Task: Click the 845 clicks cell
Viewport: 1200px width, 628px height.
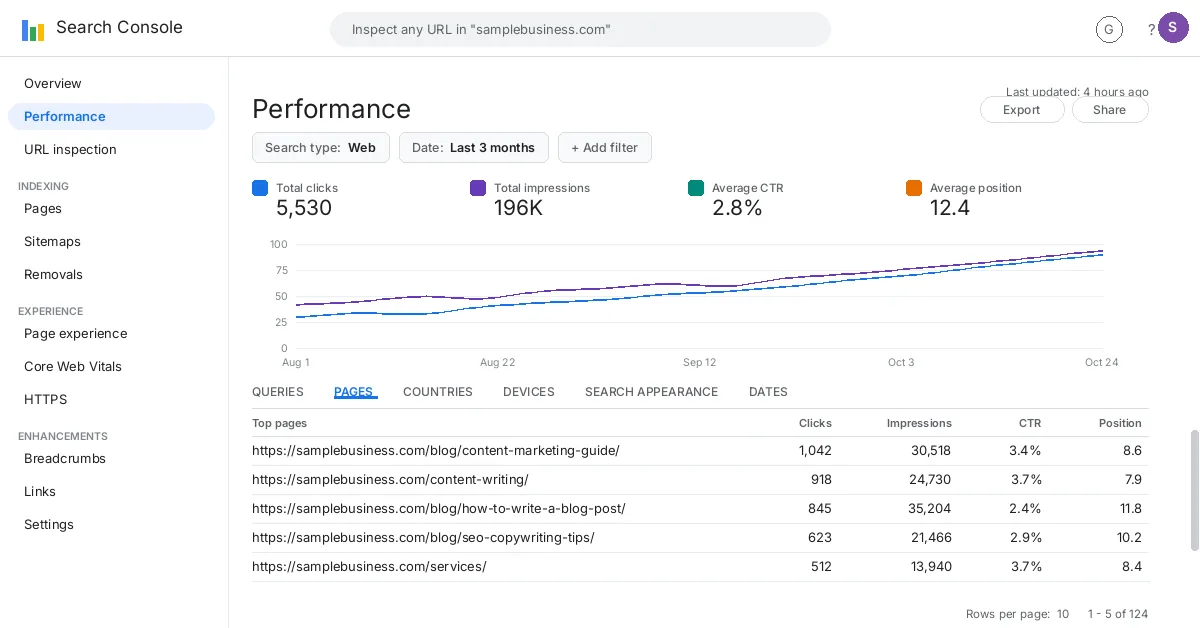Action: point(820,509)
